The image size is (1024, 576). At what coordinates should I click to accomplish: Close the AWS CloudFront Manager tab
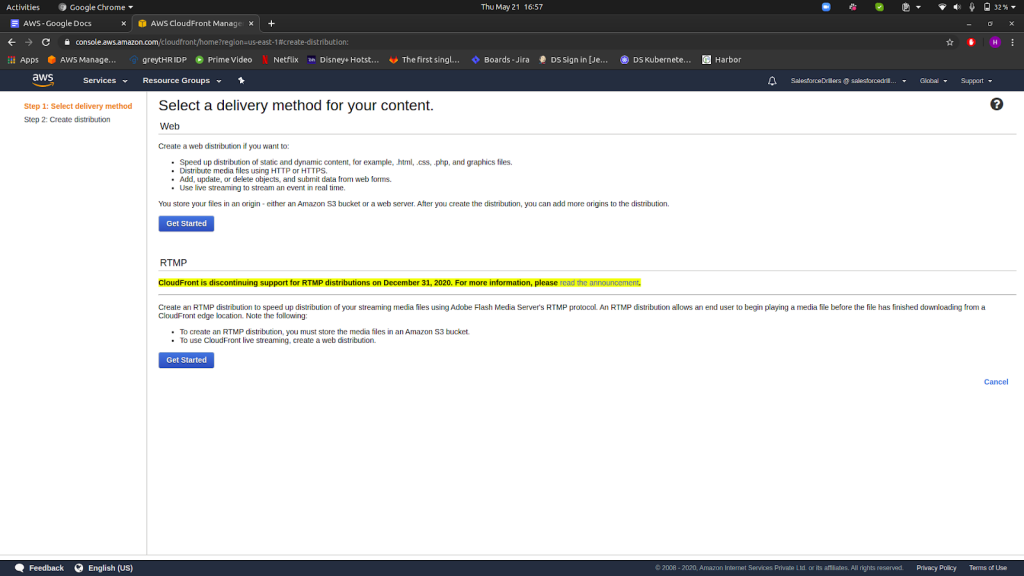[251, 24]
